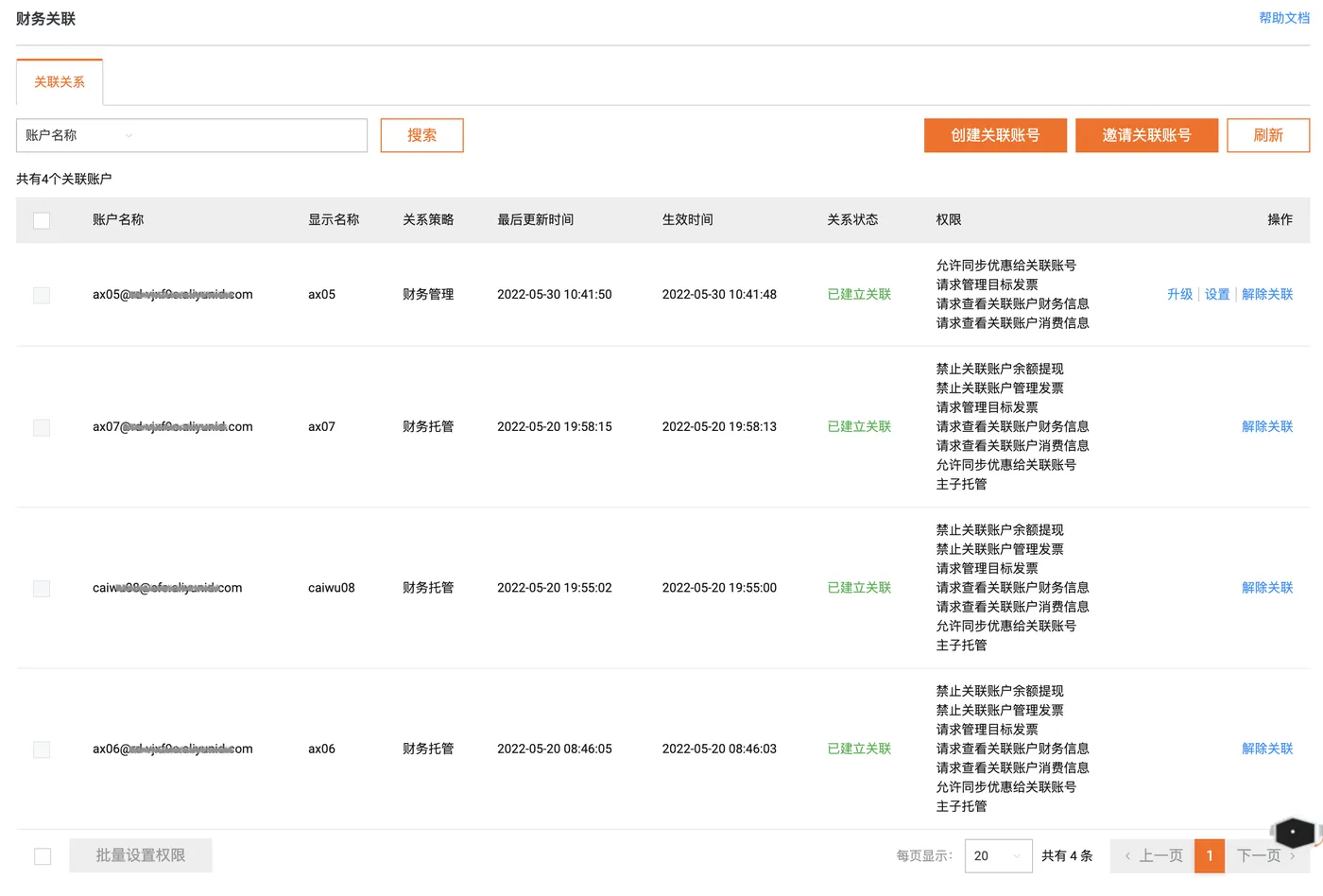Focus the account name search input field
Viewport: 1323px width, 896px height.
[x=253, y=135]
